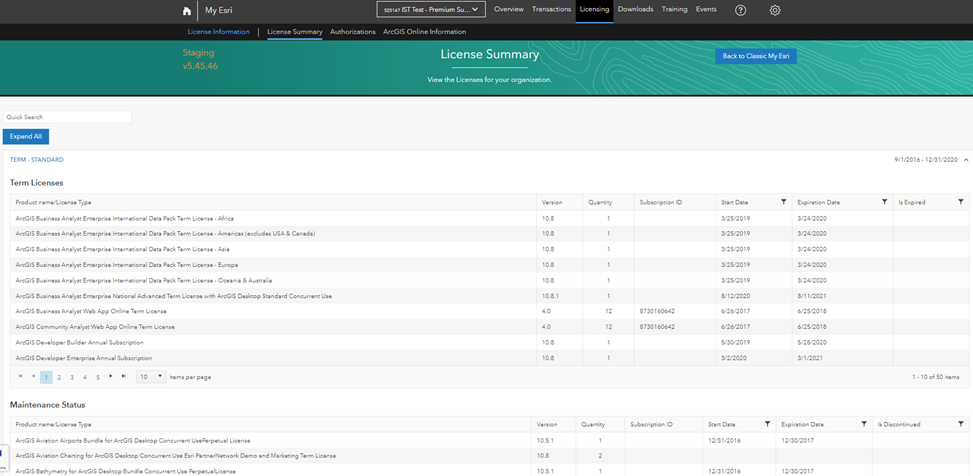Open the Overview menu
This screenshot has height=476, width=973.
(509, 9)
